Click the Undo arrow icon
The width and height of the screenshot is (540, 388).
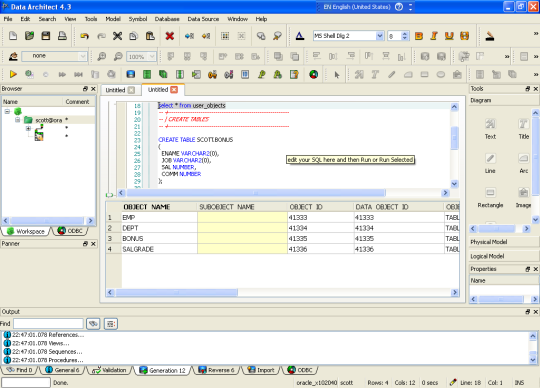click(84, 36)
